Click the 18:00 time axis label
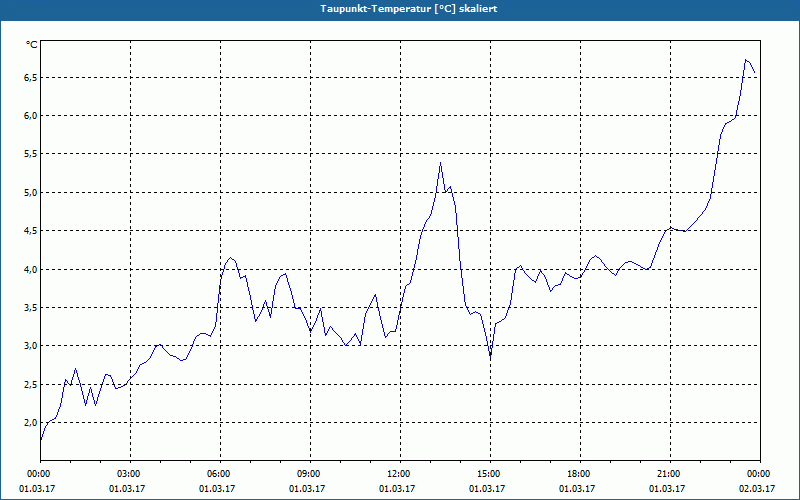 click(580, 474)
